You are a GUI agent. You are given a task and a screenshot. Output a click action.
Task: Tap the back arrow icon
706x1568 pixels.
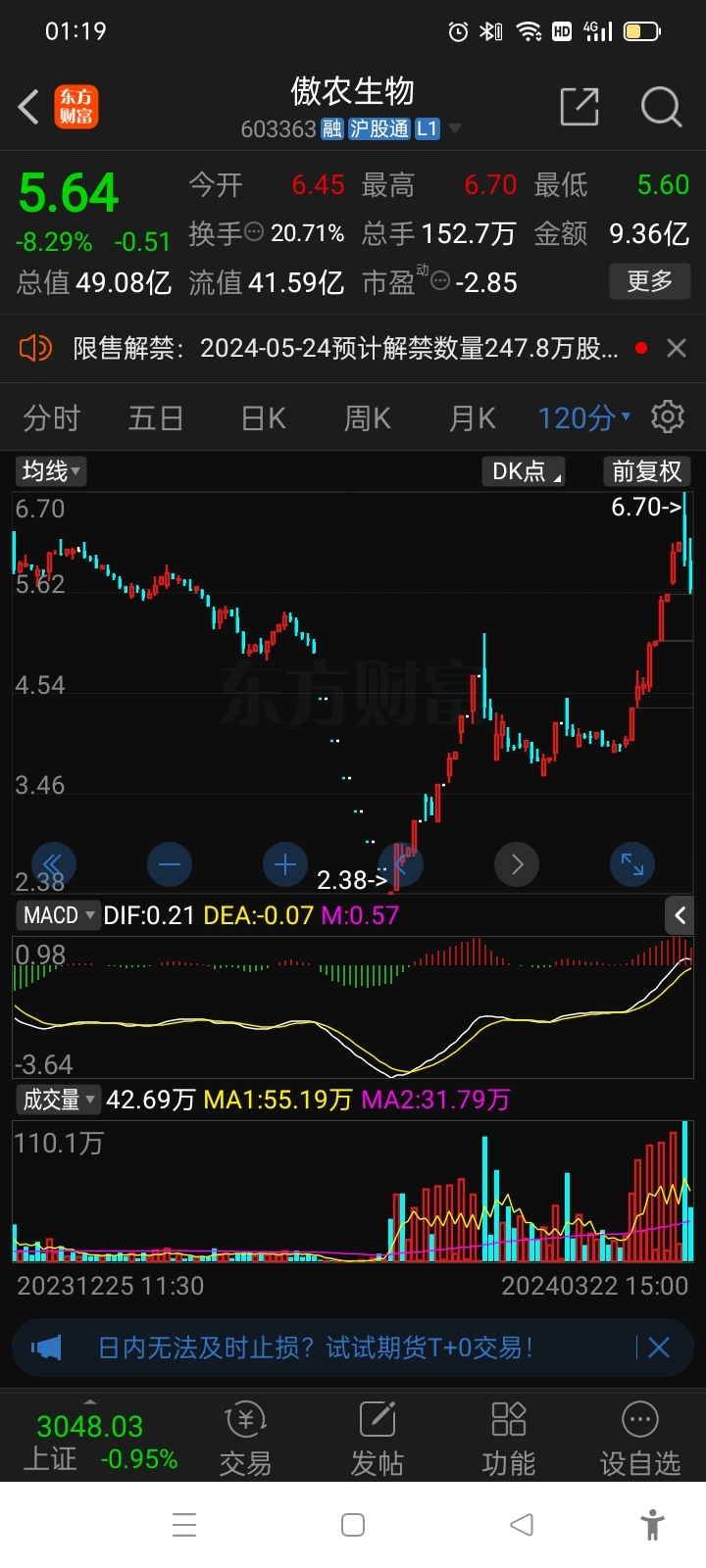28,107
